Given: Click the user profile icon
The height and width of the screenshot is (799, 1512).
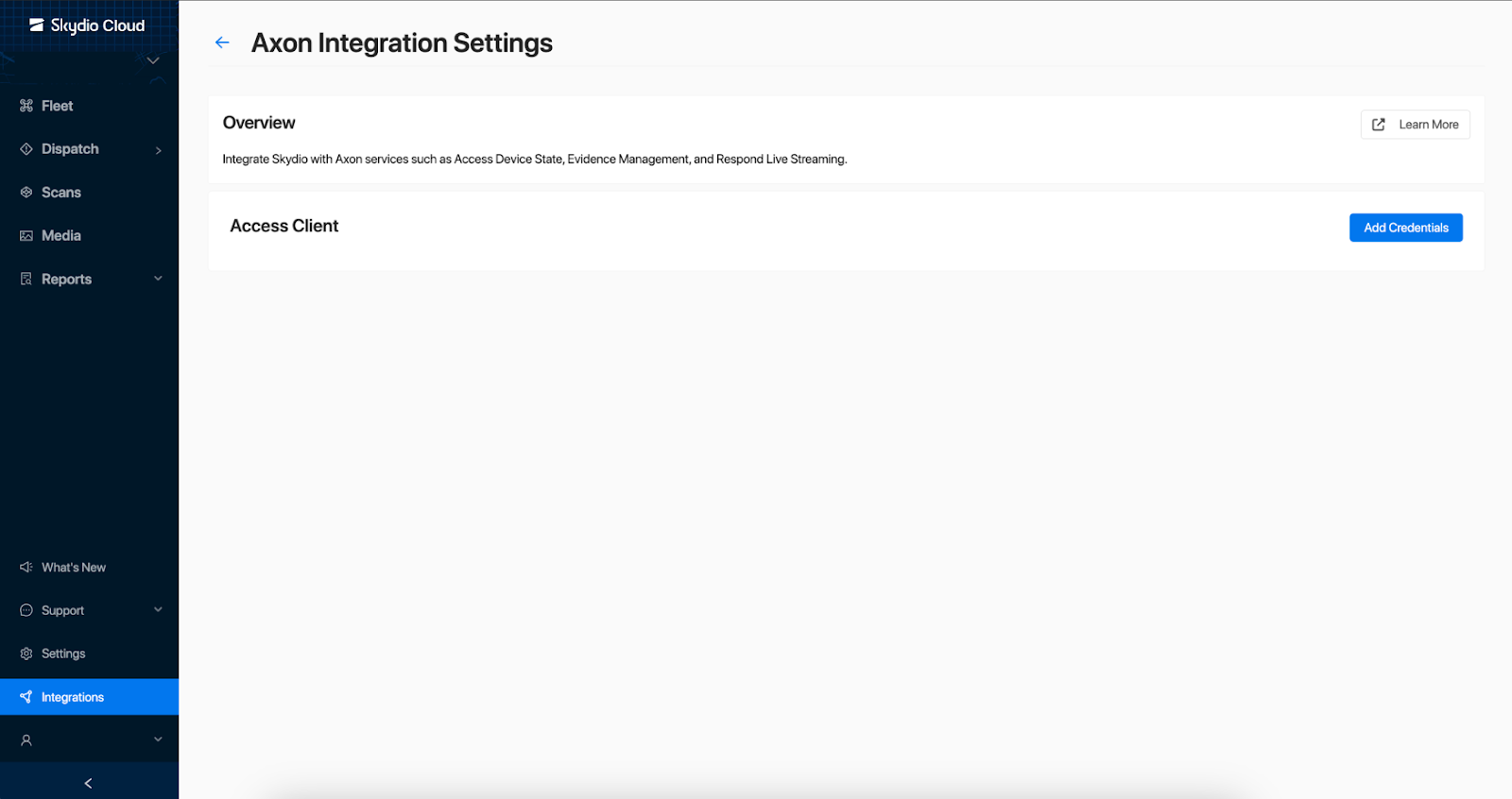Looking at the screenshot, I should coord(26,740).
